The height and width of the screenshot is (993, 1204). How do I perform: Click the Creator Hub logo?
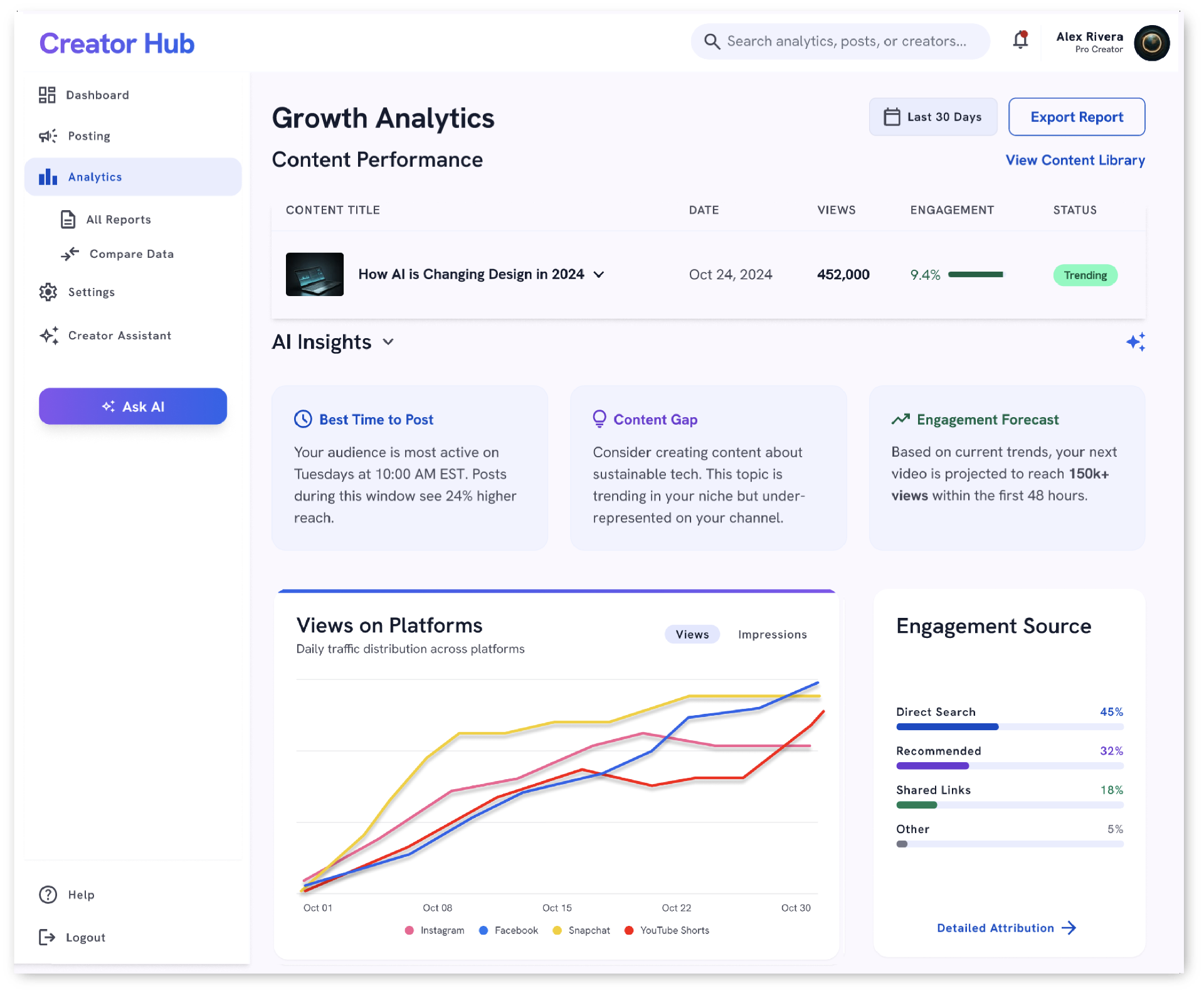click(x=117, y=43)
